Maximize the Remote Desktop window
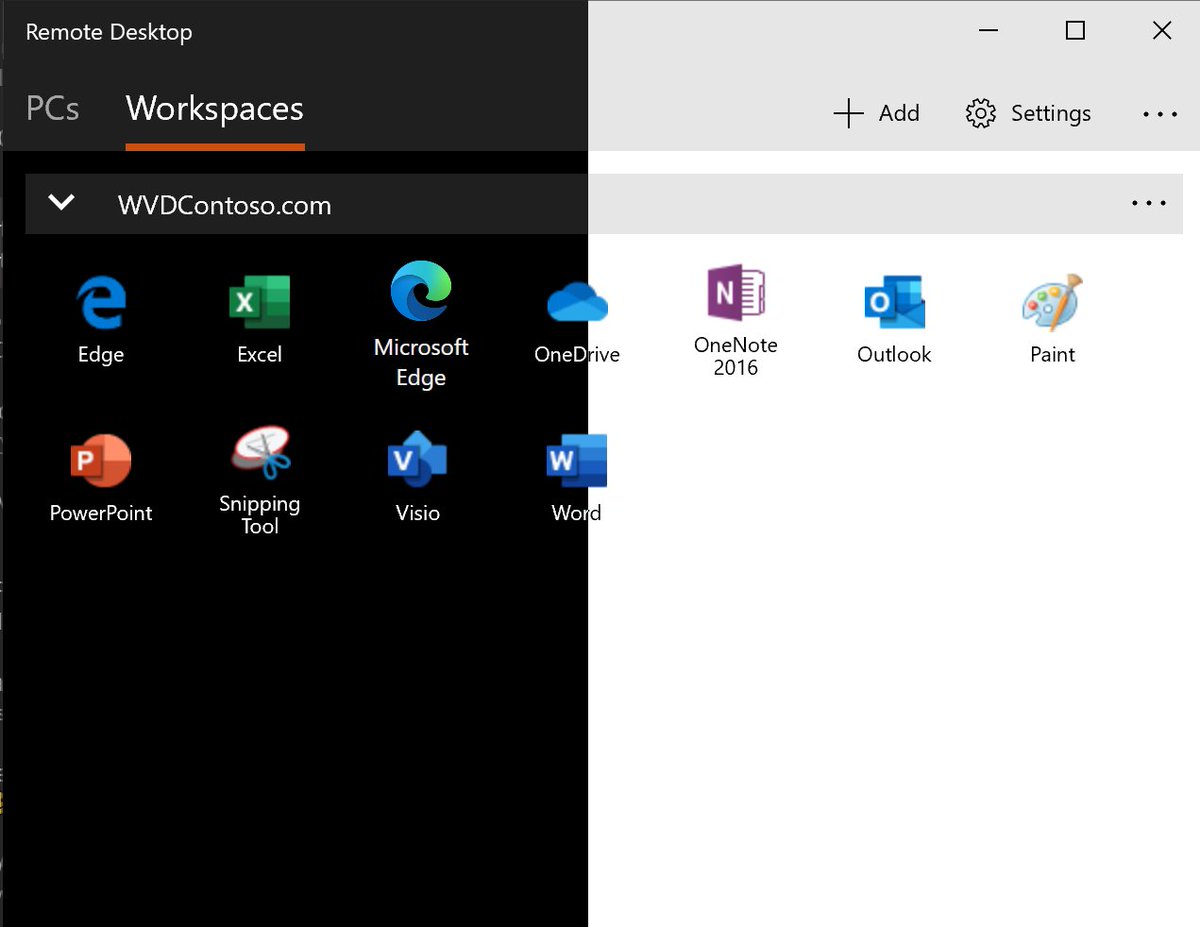1200x927 pixels. pyautogui.click(x=1075, y=31)
